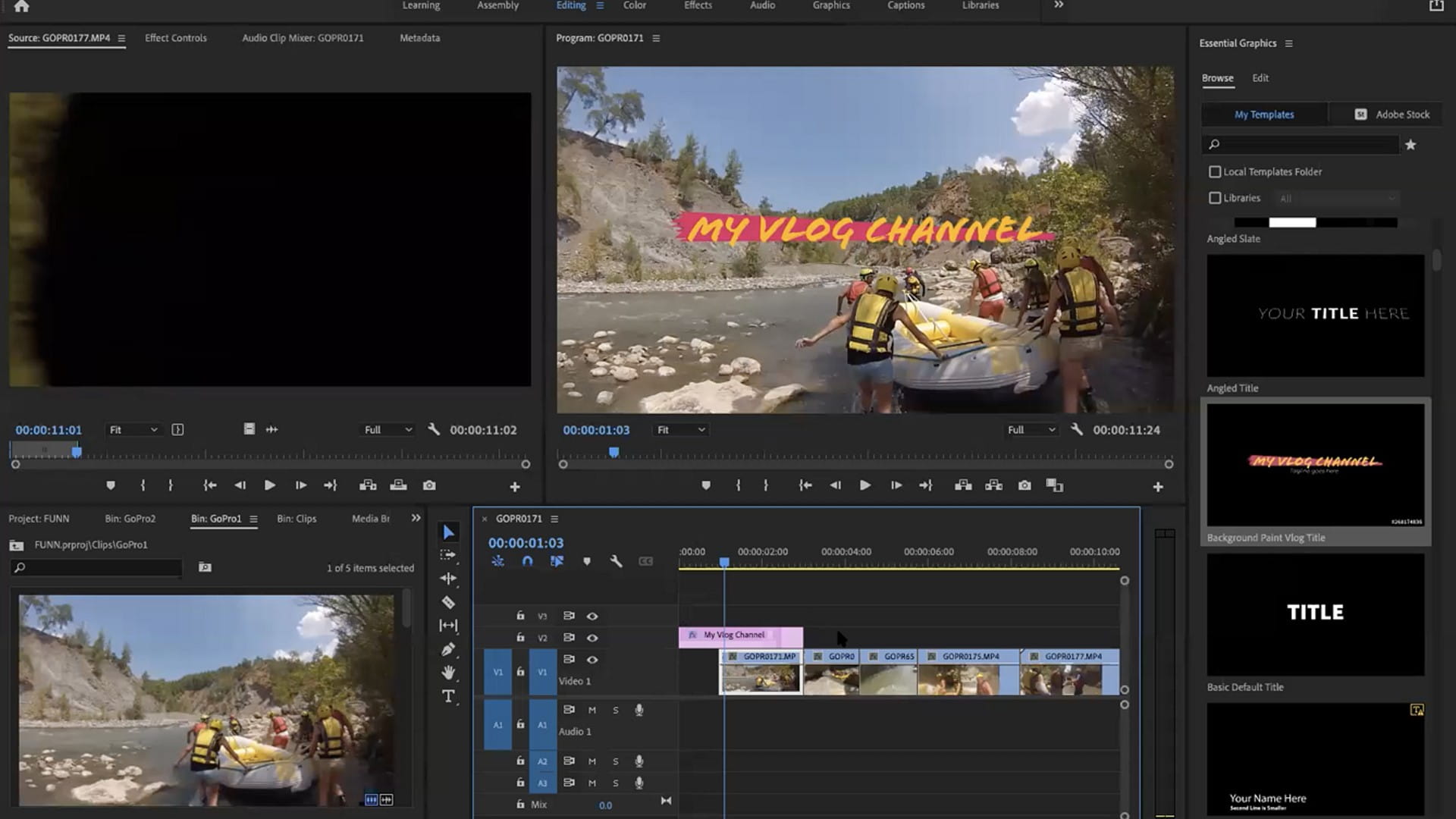This screenshot has width=1456, height=819.
Task: Open the Program monitor settings wrench
Action: pyautogui.click(x=1077, y=429)
